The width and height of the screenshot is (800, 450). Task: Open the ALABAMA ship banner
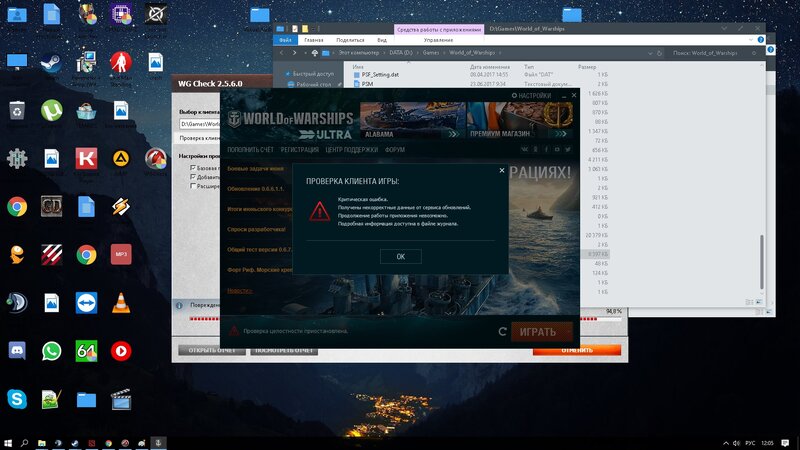pyautogui.click(x=413, y=120)
